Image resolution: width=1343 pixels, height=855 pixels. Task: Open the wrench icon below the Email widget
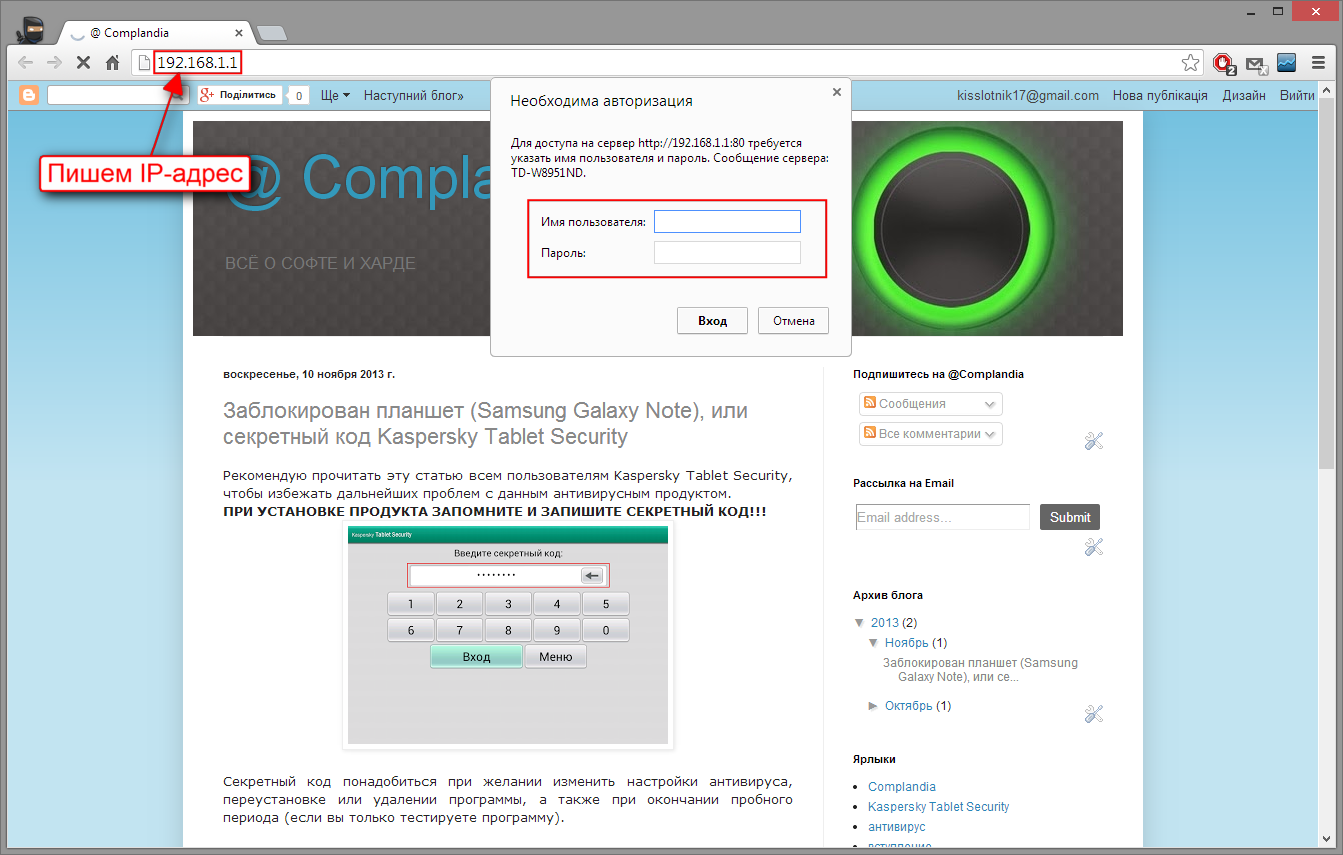(1093, 547)
